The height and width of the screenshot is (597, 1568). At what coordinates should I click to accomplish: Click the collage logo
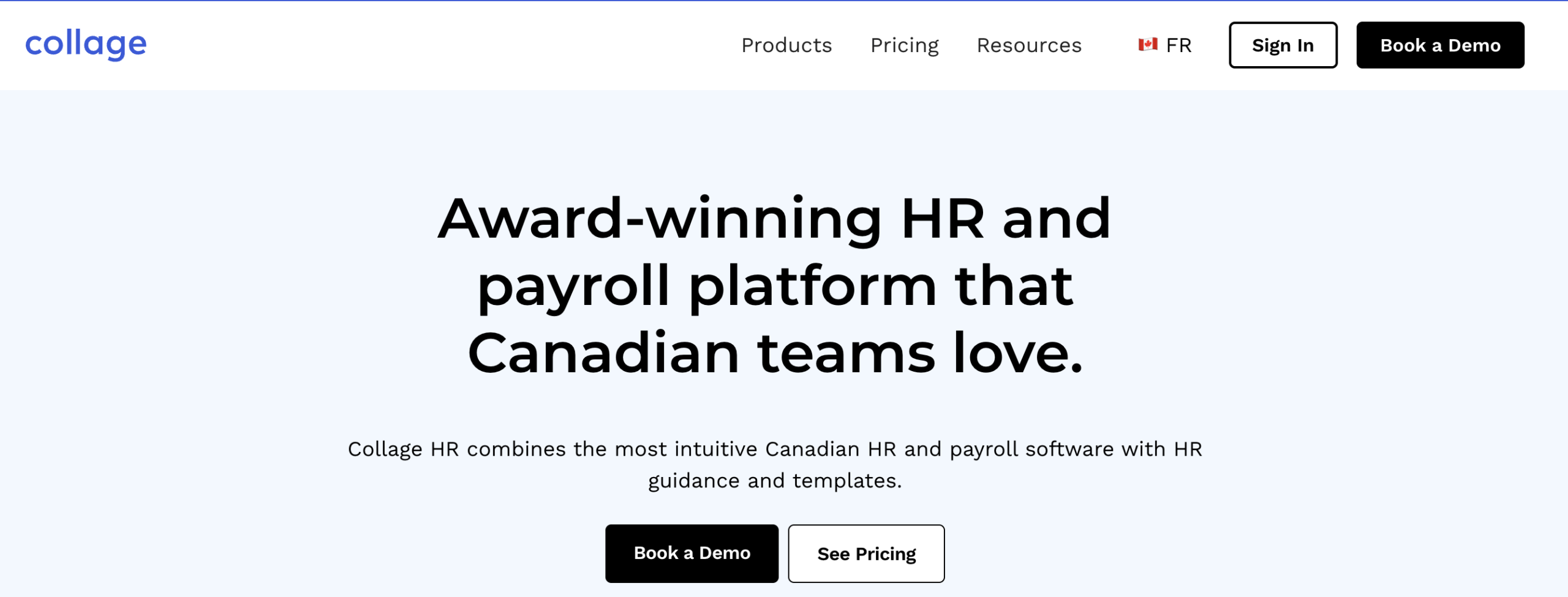point(86,45)
